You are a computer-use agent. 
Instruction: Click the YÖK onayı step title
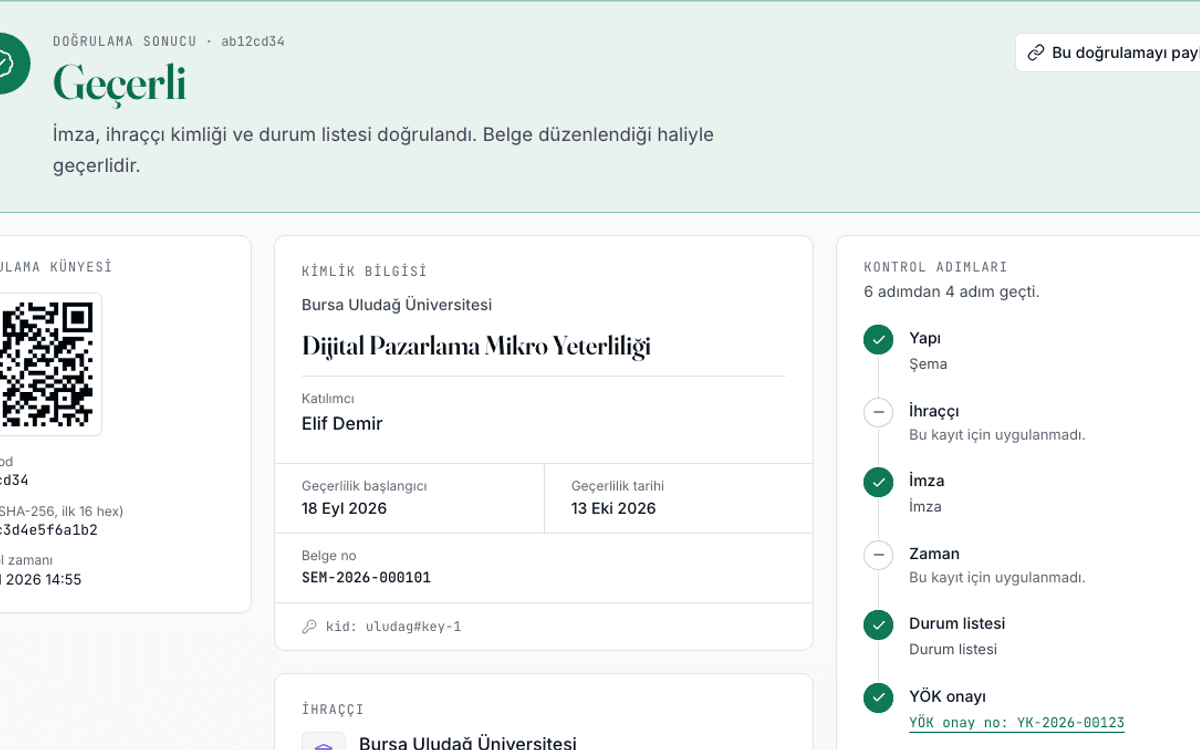(x=947, y=696)
